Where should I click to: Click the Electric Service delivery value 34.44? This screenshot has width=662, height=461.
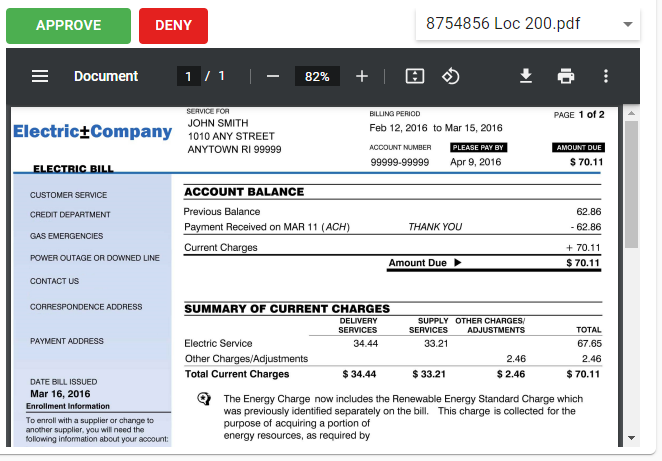click(x=366, y=344)
